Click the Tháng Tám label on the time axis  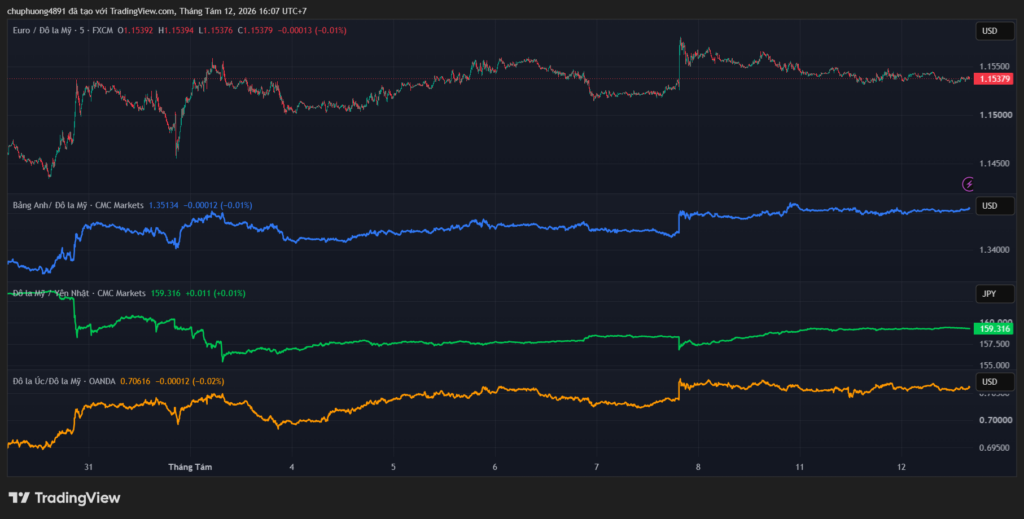click(x=190, y=467)
